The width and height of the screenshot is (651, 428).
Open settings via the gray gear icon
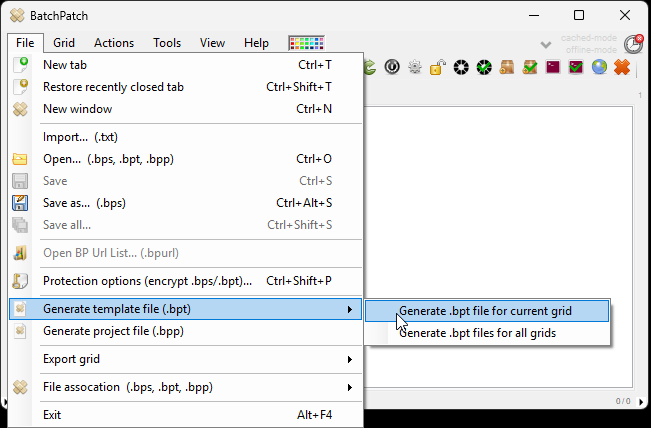click(x=415, y=67)
